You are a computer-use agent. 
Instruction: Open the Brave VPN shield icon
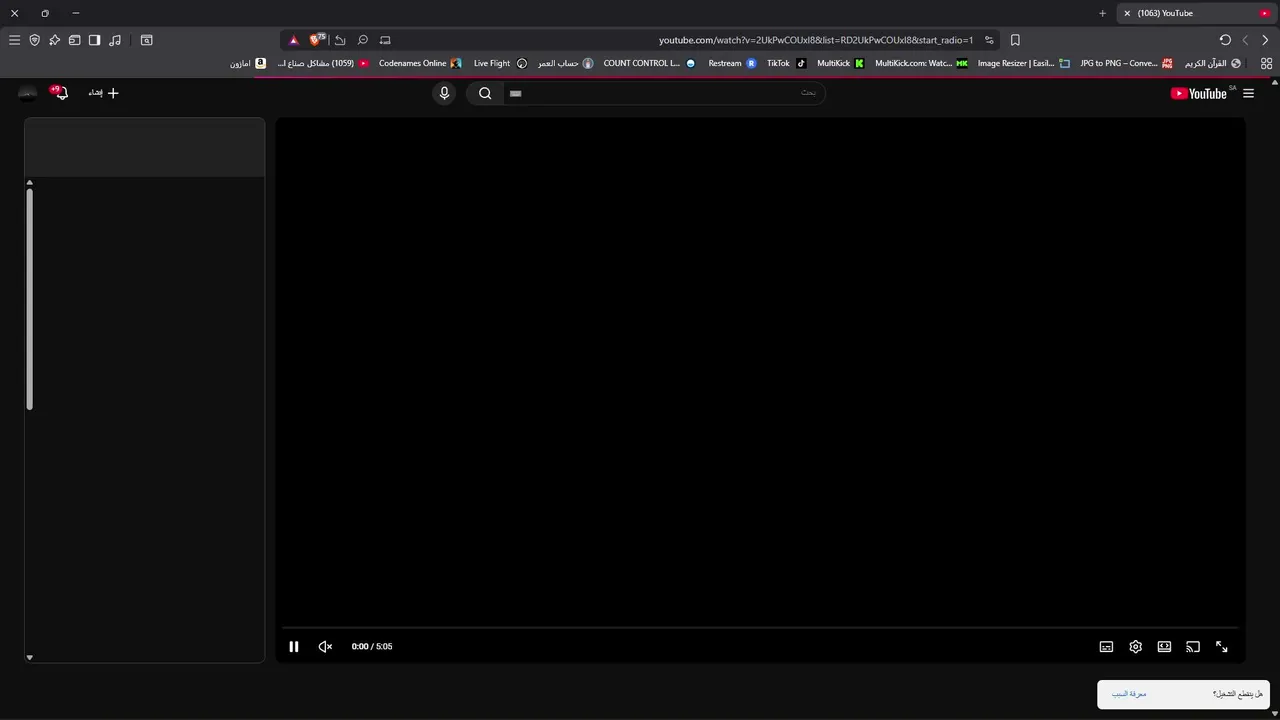click(34, 40)
